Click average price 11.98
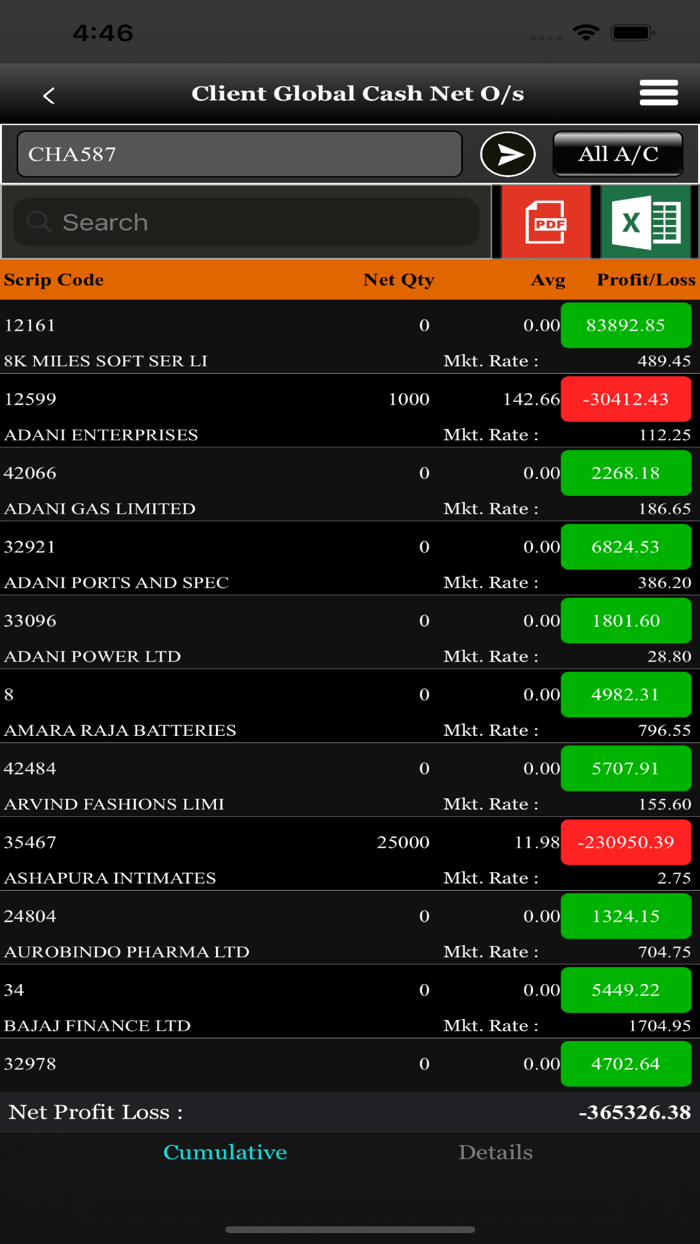700x1244 pixels. pos(537,843)
